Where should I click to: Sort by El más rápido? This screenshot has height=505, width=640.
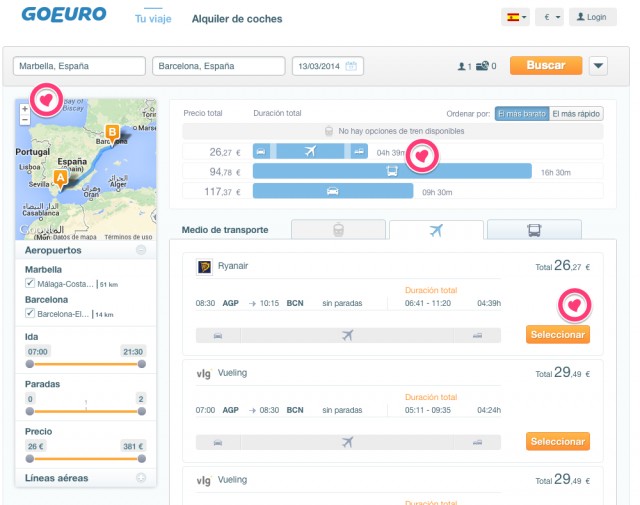point(576,113)
